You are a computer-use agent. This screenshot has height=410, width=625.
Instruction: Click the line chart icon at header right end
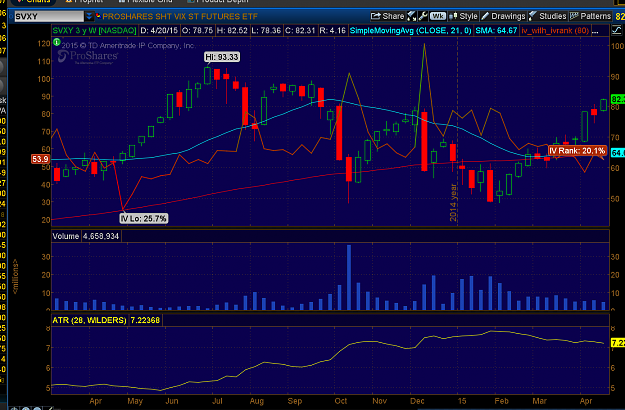[617, 30]
